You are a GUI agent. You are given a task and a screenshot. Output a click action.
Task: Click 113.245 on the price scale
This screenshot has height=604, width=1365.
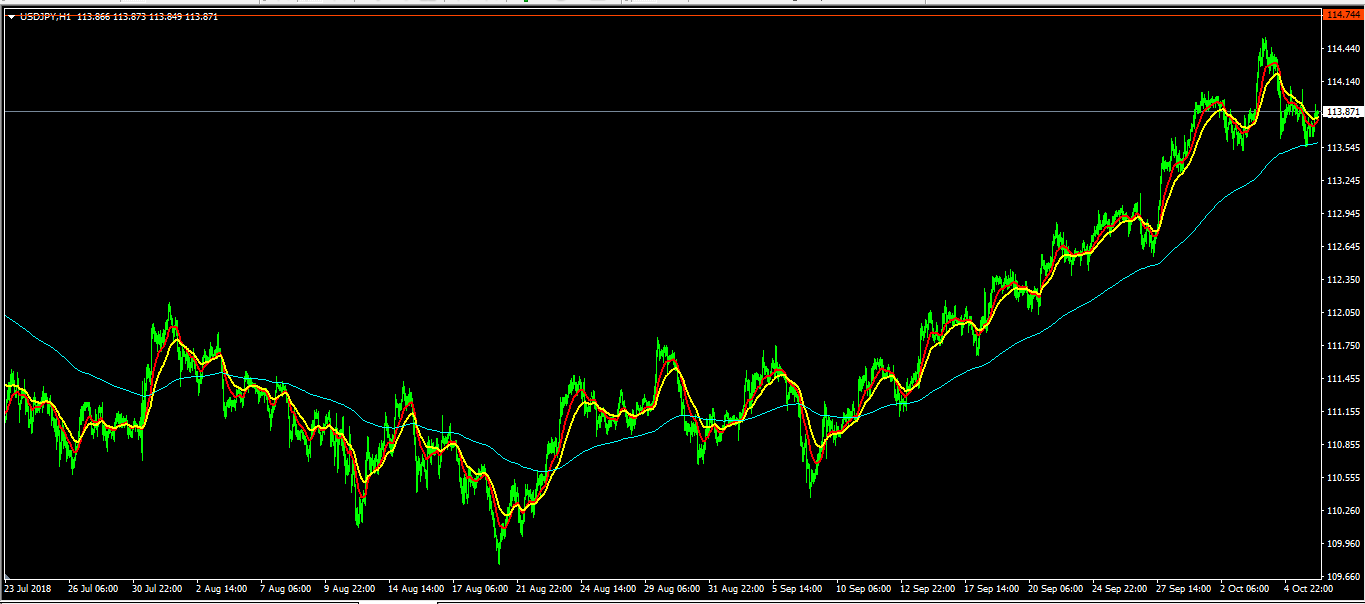tap(1342, 181)
